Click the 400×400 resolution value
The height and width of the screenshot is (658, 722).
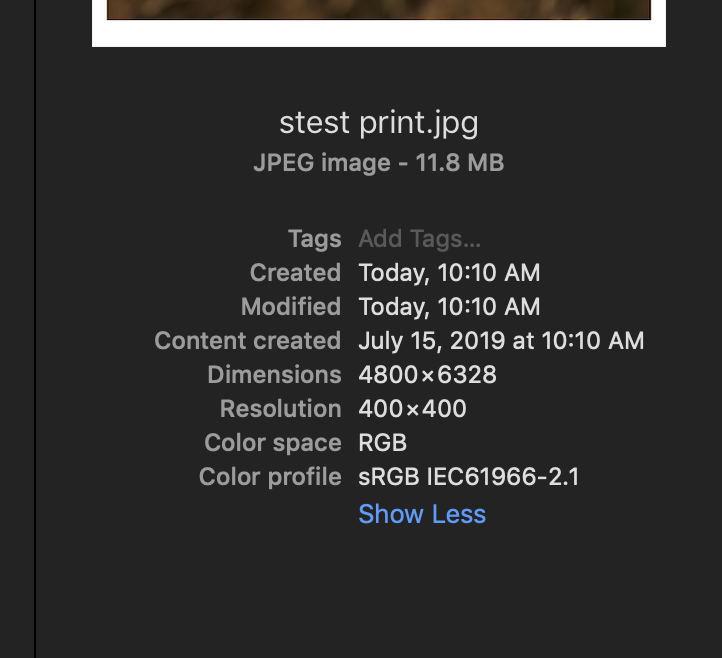click(x=412, y=409)
